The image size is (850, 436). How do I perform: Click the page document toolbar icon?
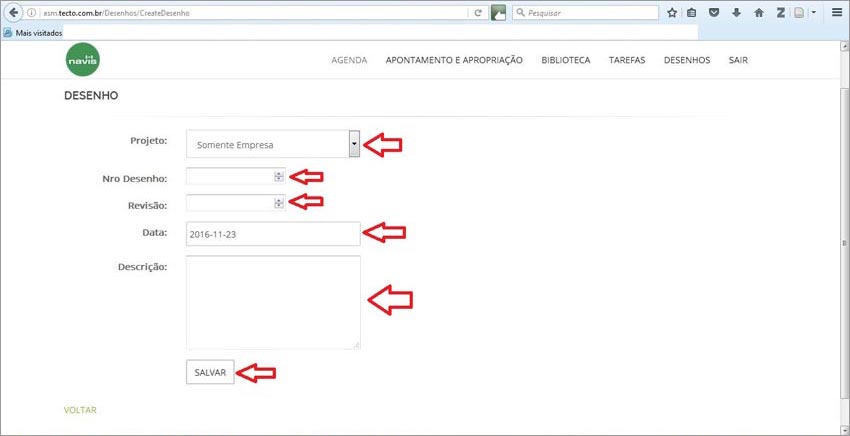pyautogui.click(x=799, y=13)
